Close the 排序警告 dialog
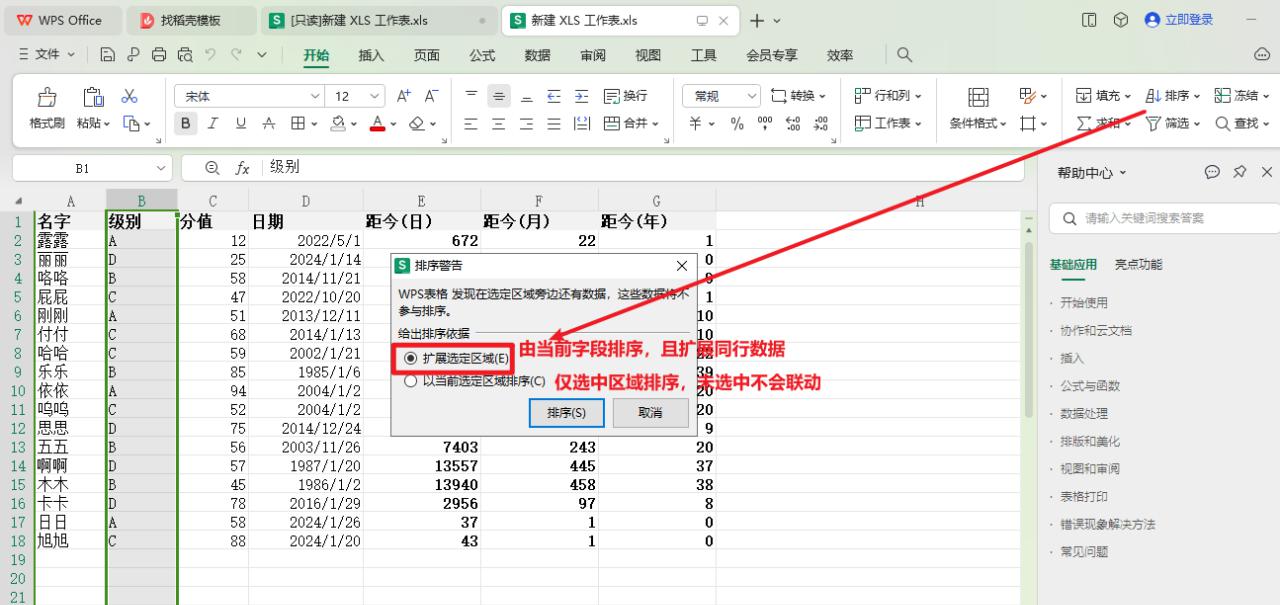This screenshot has width=1280, height=605. coord(682,266)
